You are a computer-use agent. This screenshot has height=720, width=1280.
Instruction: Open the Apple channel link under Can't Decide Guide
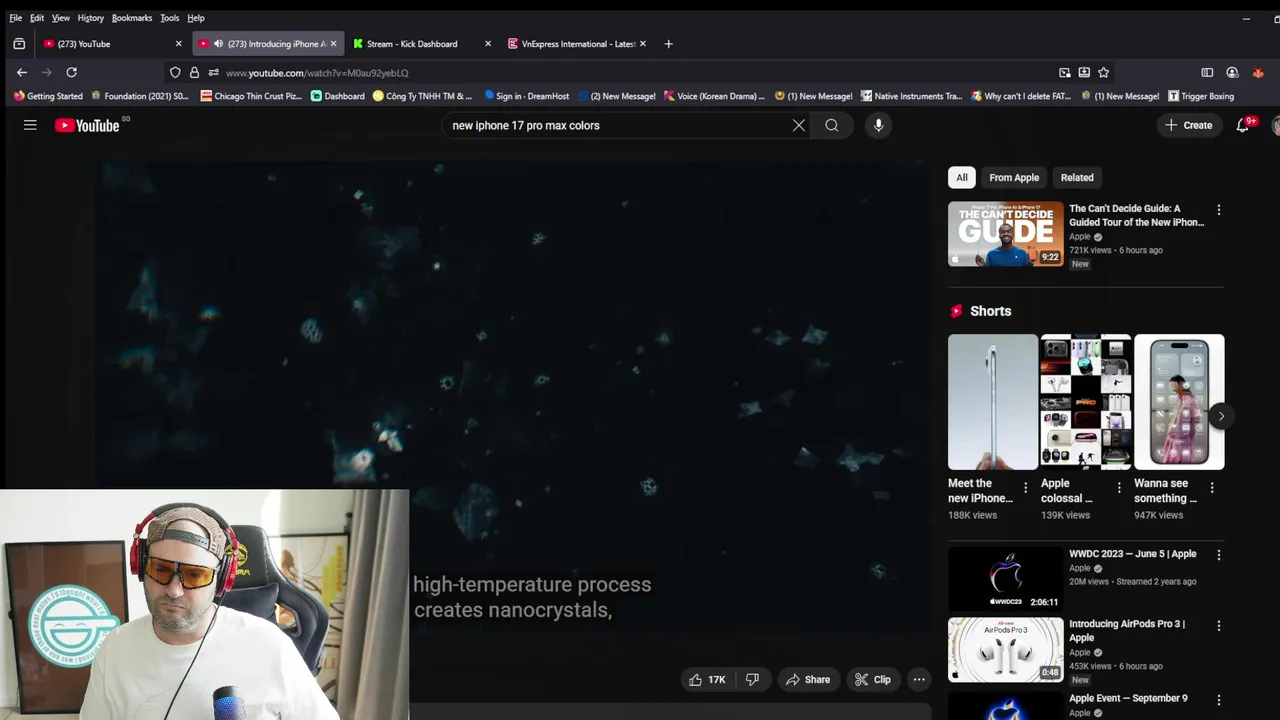click(x=1080, y=237)
